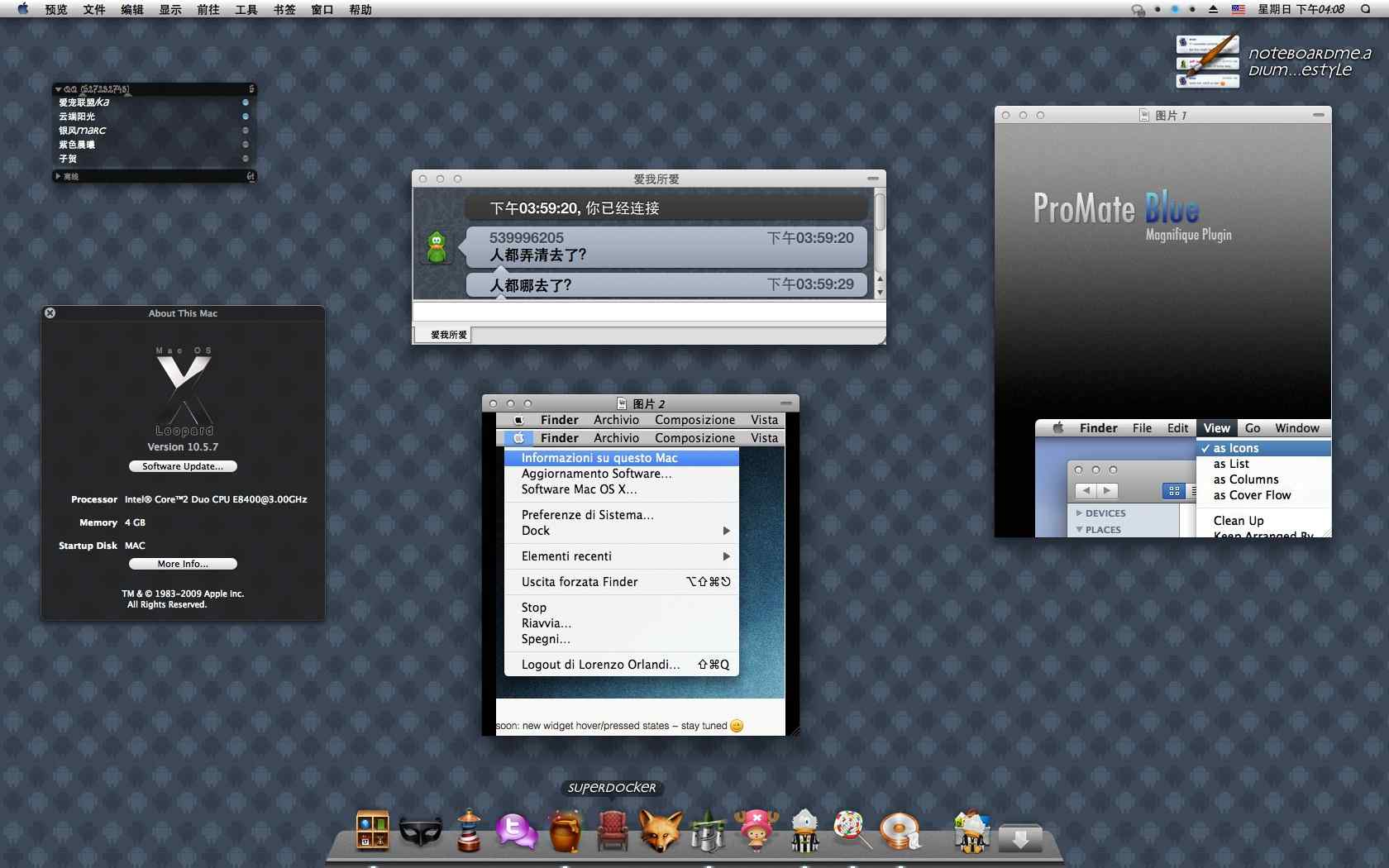Open the 工具 menu
1389x868 pixels.
(246, 9)
